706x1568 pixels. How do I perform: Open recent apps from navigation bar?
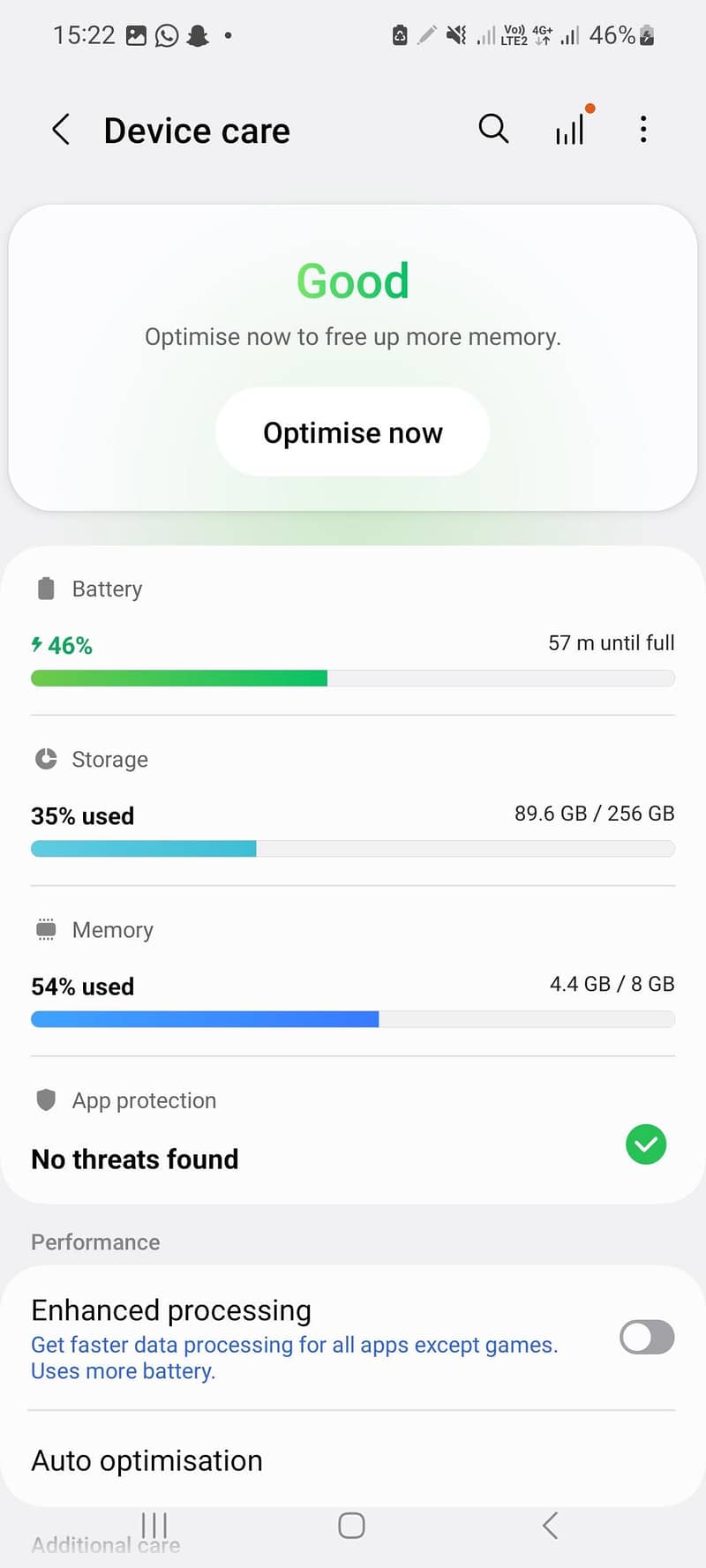(x=154, y=1525)
